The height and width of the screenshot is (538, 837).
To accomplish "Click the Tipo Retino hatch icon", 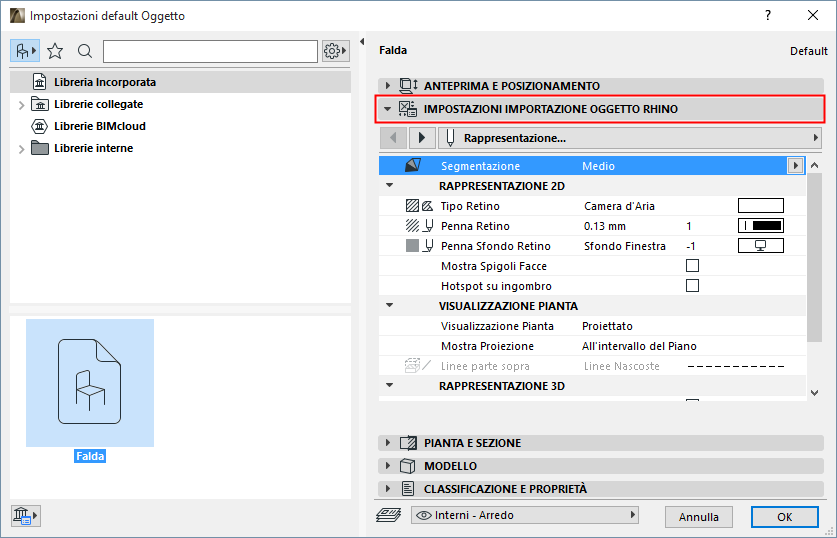I will tap(419, 205).
